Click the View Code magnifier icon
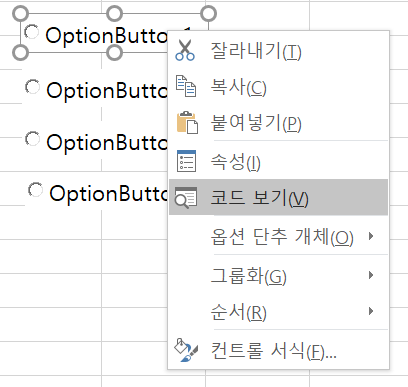Image resolution: width=408 pixels, height=387 pixels. click(186, 198)
